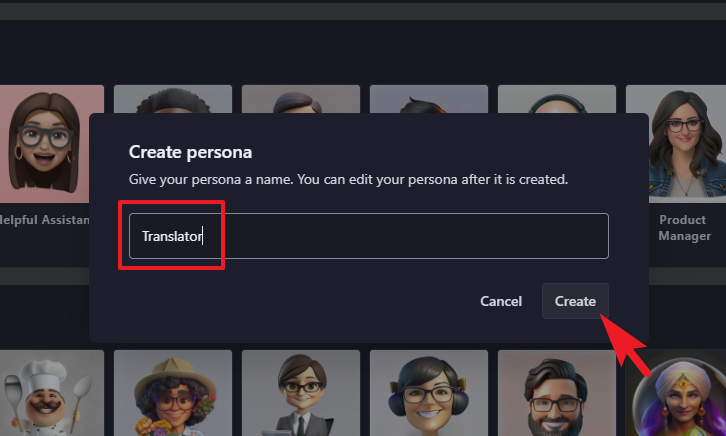Viewport: 726px width, 436px height.
Task: Click the Create button
Action: point(575,301)
